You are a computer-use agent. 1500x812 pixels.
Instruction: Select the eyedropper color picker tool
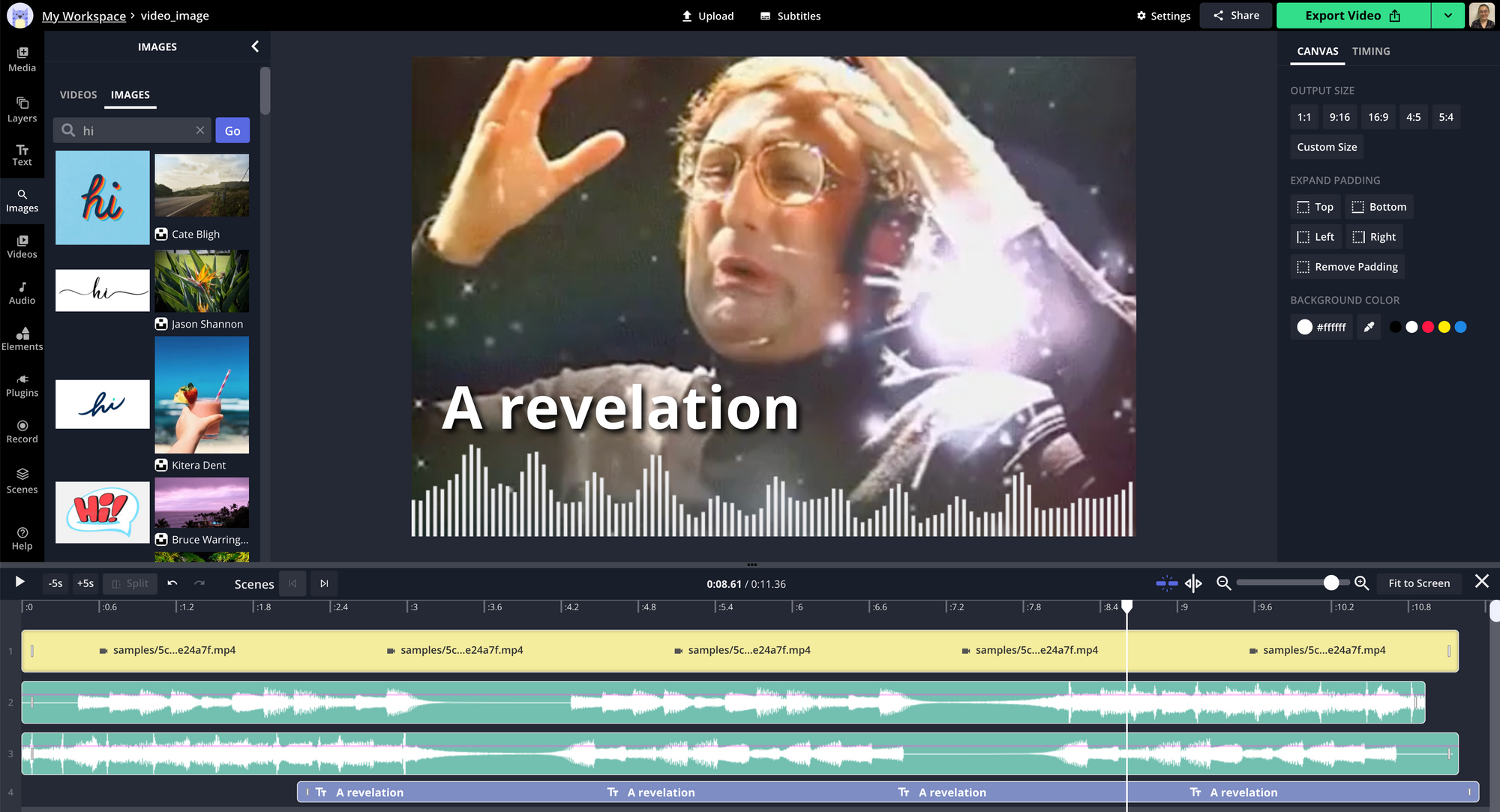(x=1369, y=327)
